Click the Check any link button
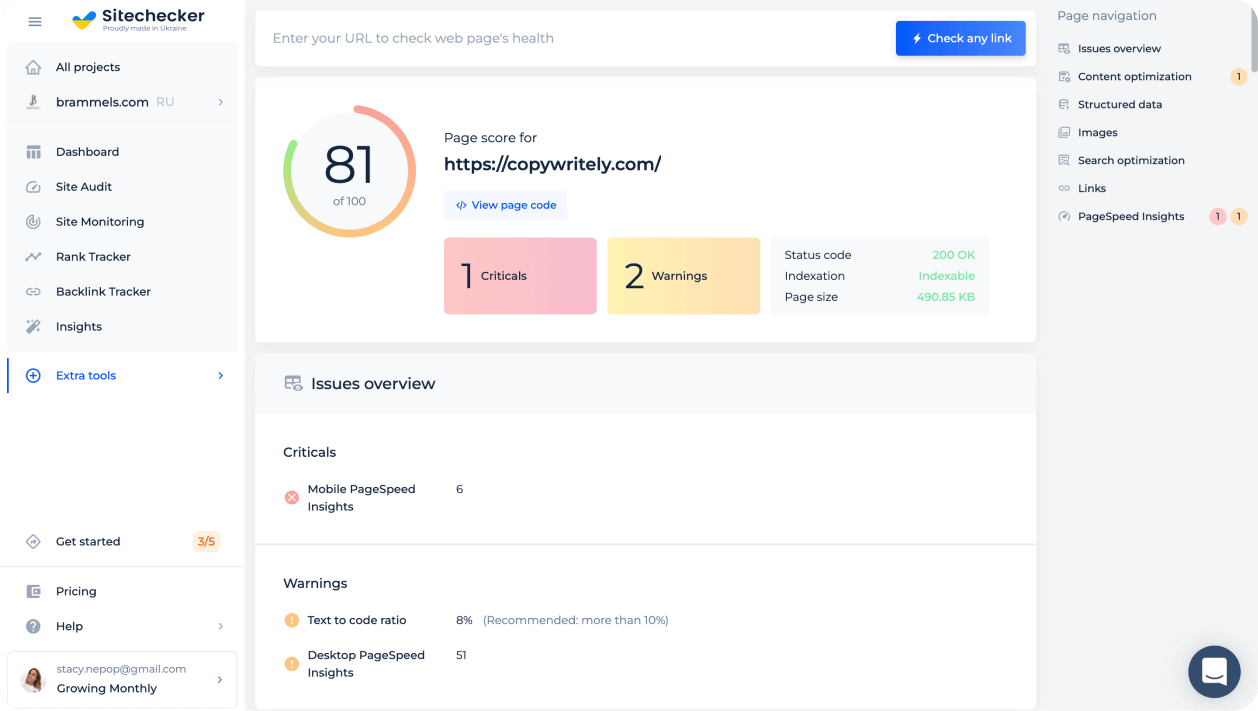1258x711 pixels. (x=961, y=38)
